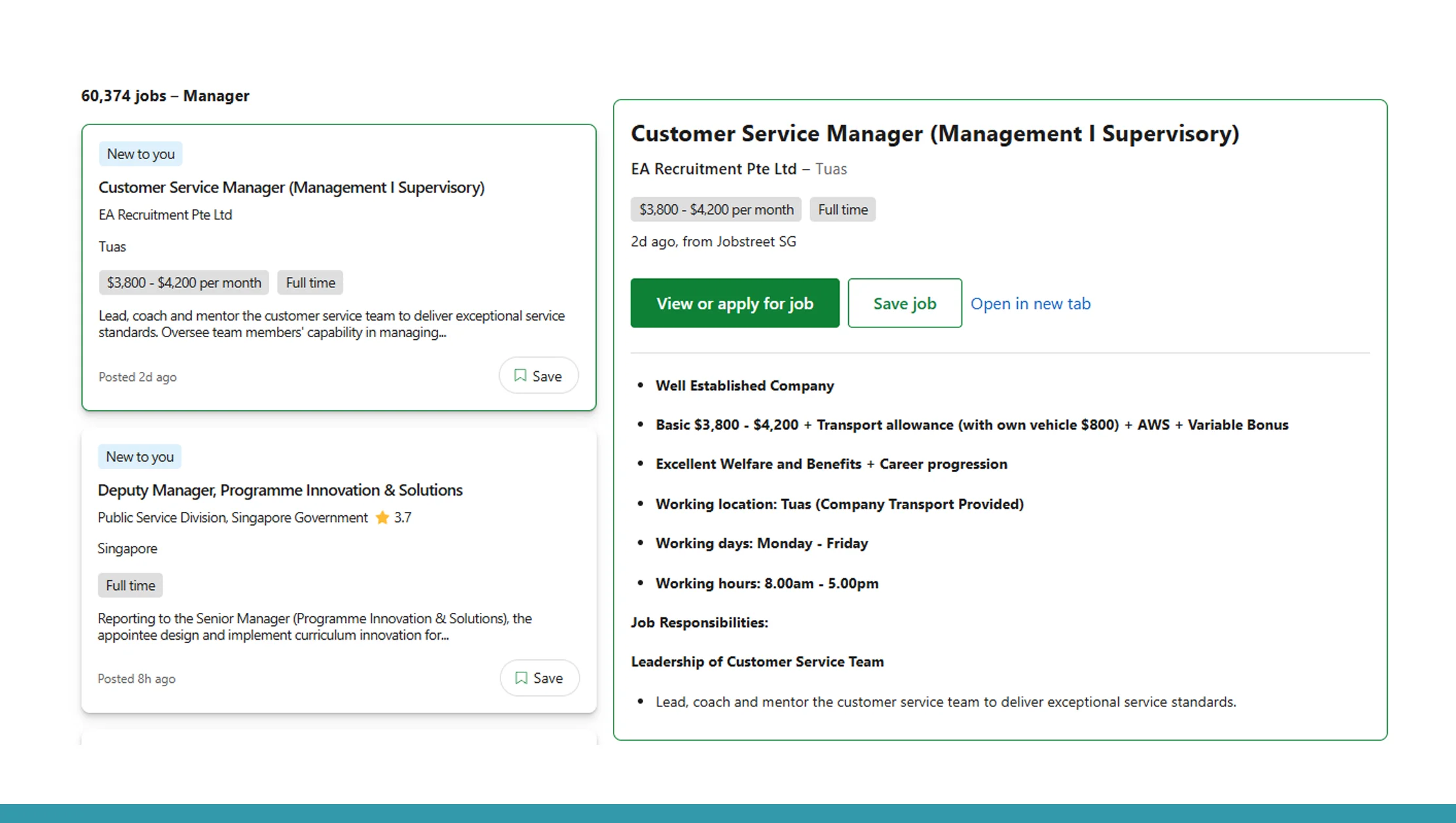Click the 'Full time' tag on the Deputy Manager card

[x=130, y=585]
